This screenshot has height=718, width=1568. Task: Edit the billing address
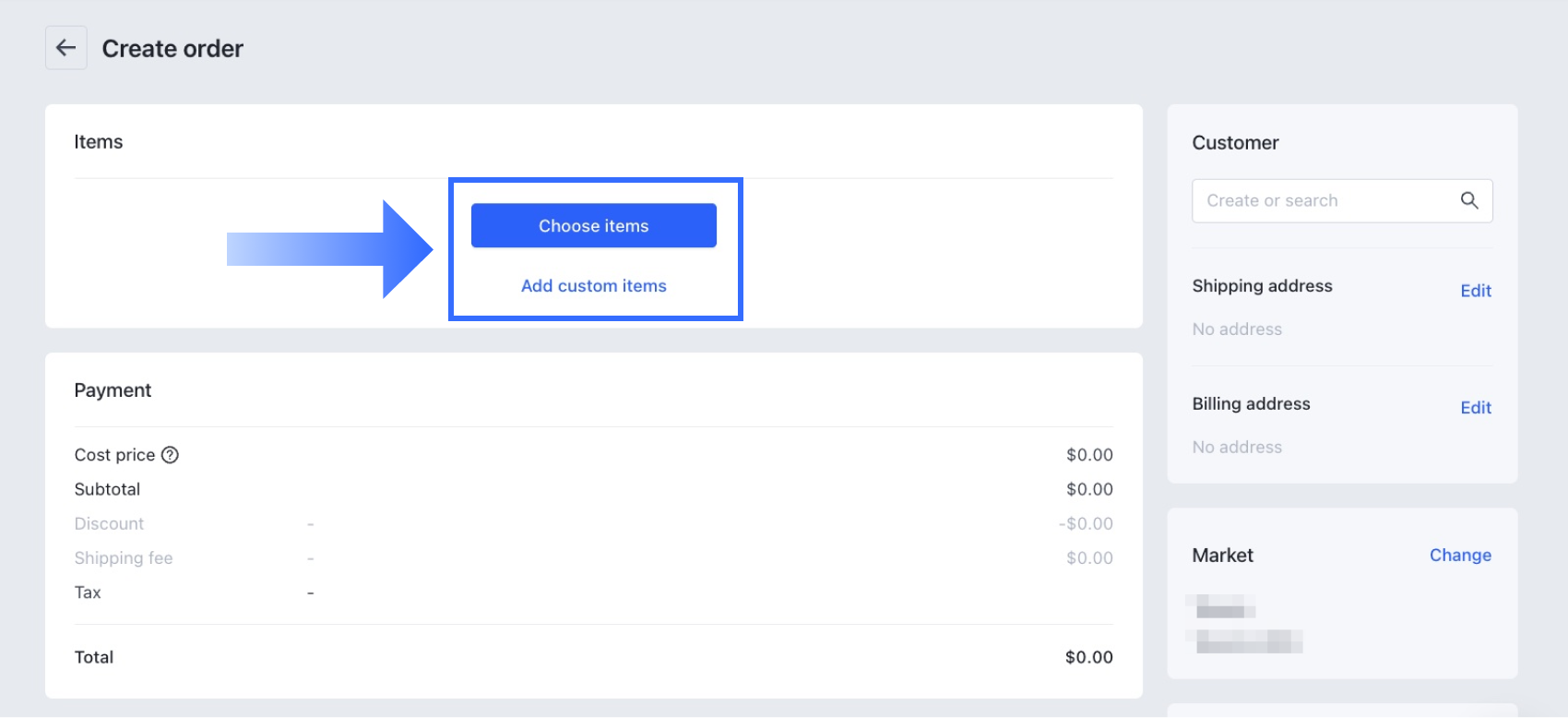(x=1475, y=408)
